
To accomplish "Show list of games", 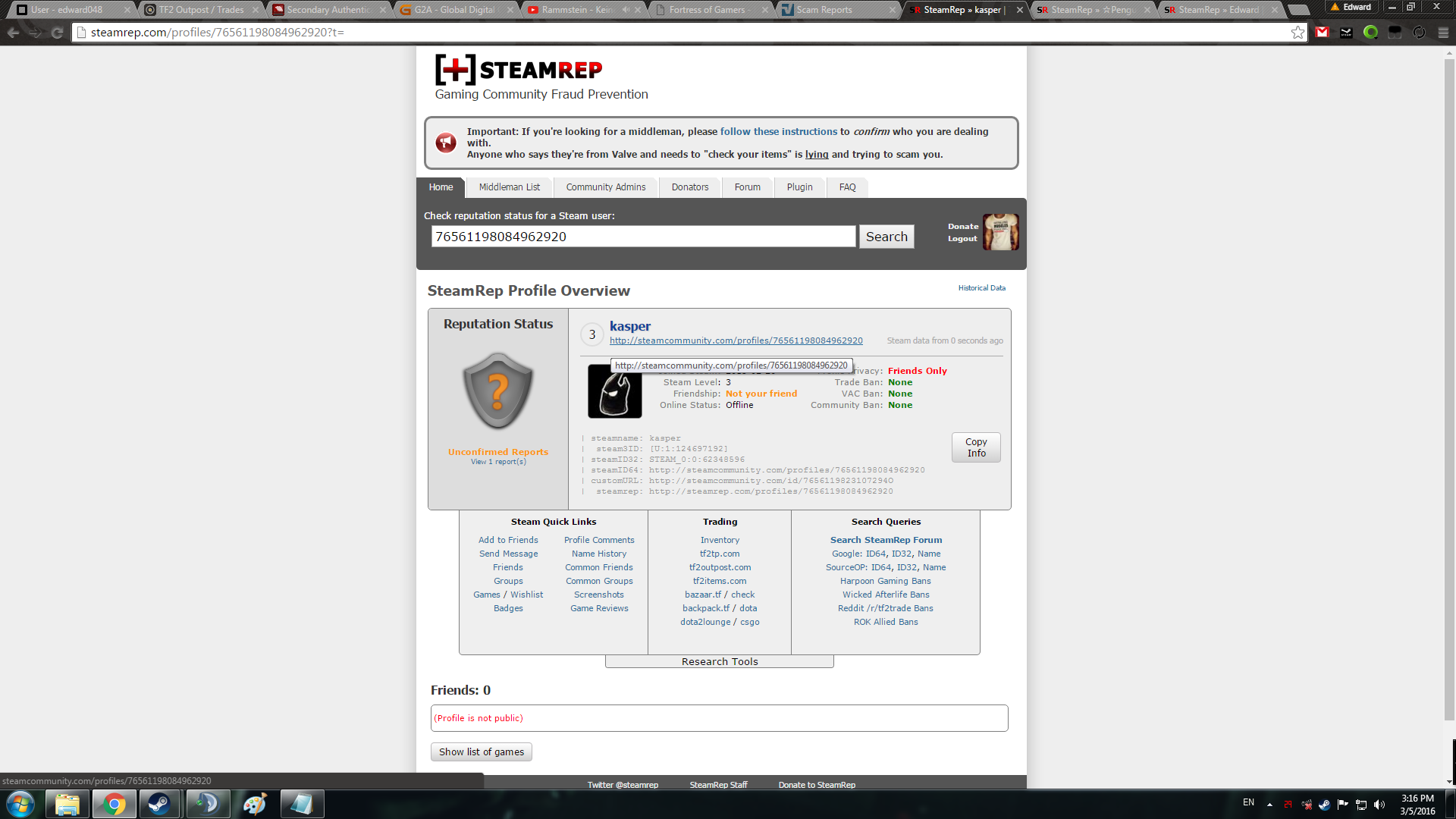I will [x=481, y=752].
